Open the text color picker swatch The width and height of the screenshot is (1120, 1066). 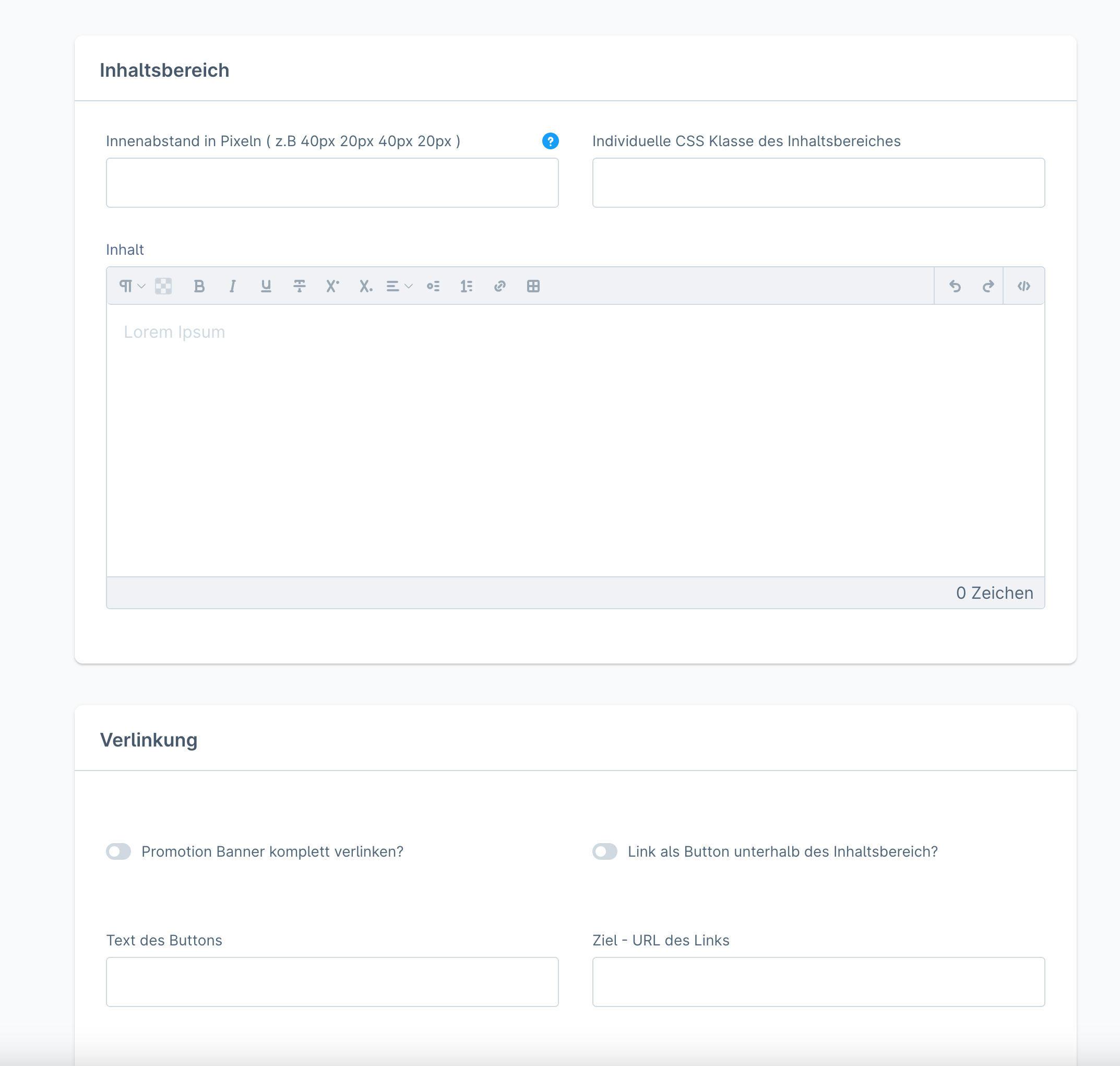(163, 286)
